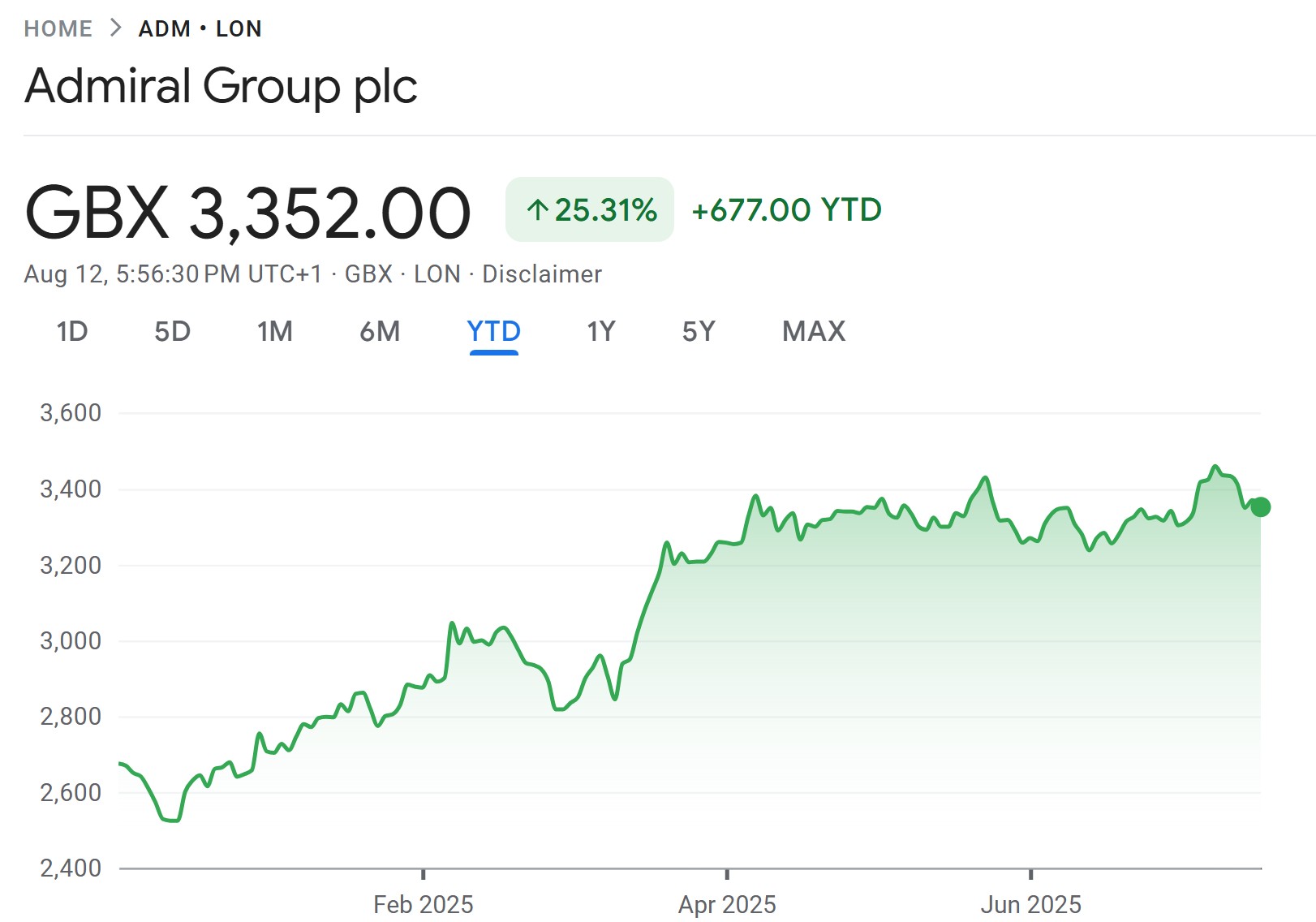This screenshot has height=922, width=1316.
Task: Click the Feb 2025 axis label
Action: (424, 903)
